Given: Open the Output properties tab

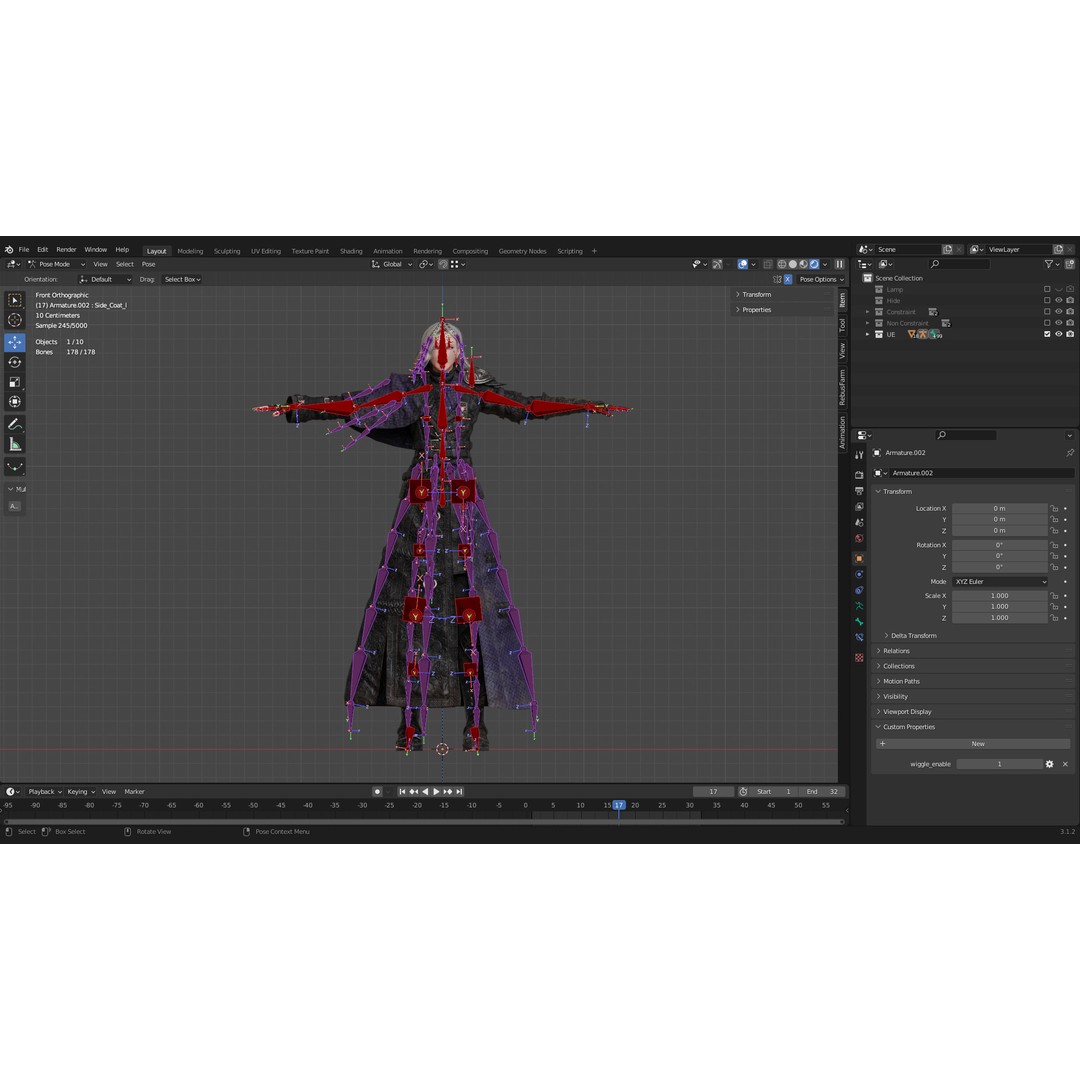Looking at the screenshot, I should (859, 491).
